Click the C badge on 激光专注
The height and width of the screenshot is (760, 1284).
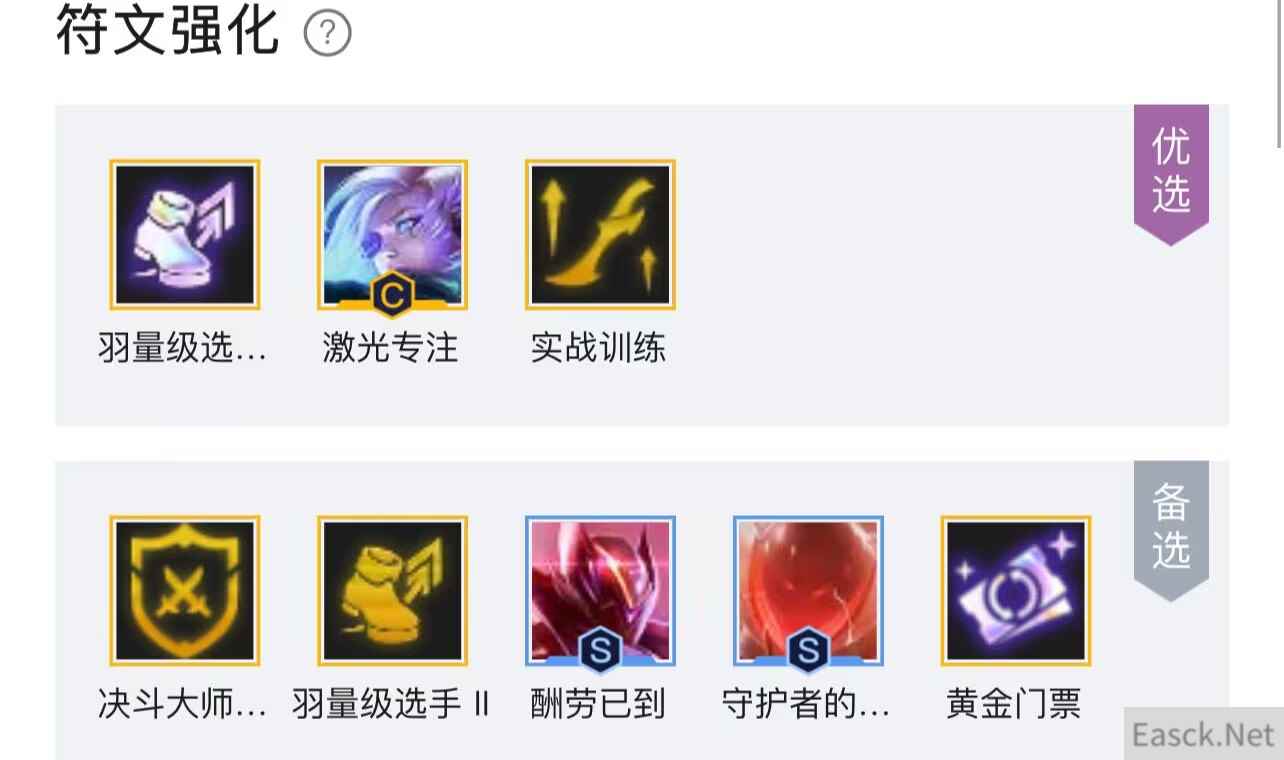[392, 296]
